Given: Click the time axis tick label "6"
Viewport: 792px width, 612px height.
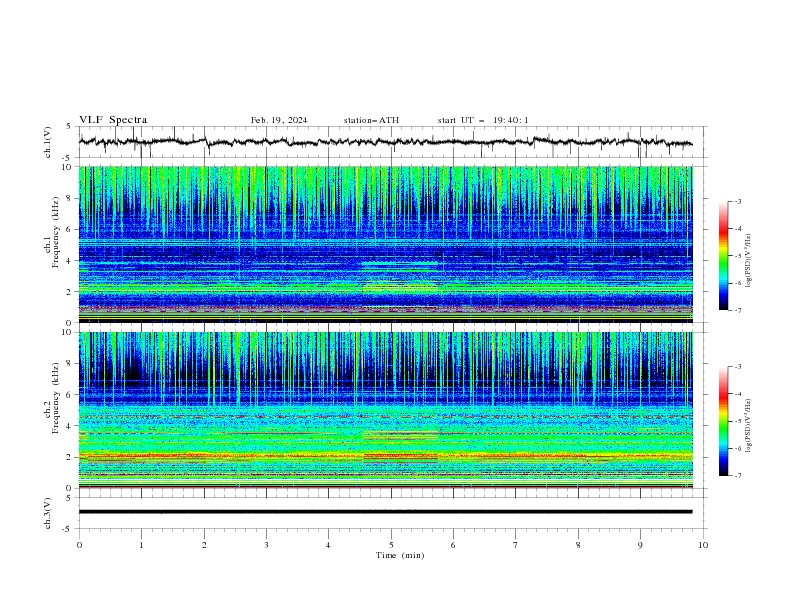Looking at the screenshot, I should 453,545.
